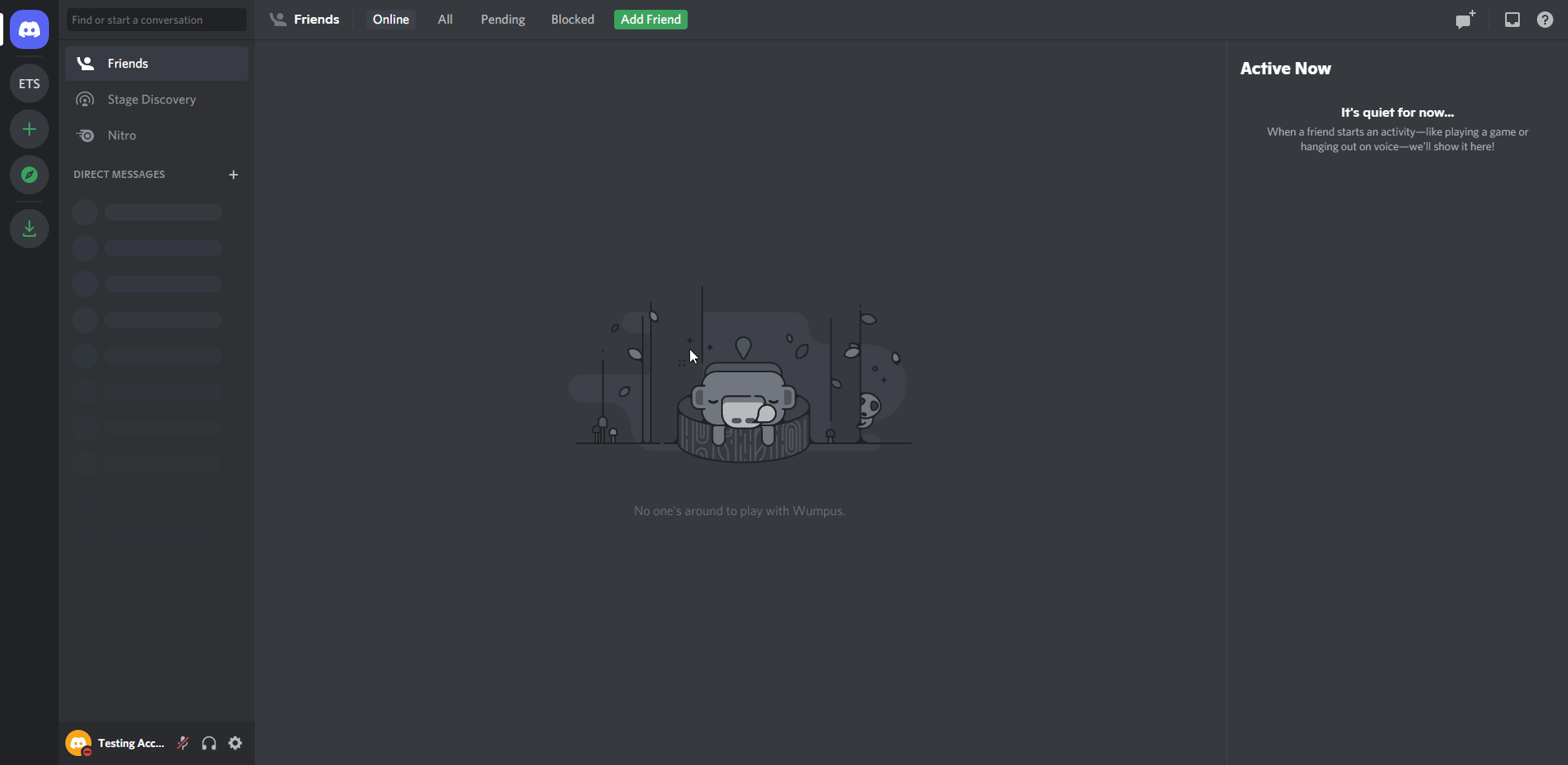Deafen audio with the headphones icon
Viewport: 1568px width, 765px height.
pyautogui.click(x=208, y=743)
